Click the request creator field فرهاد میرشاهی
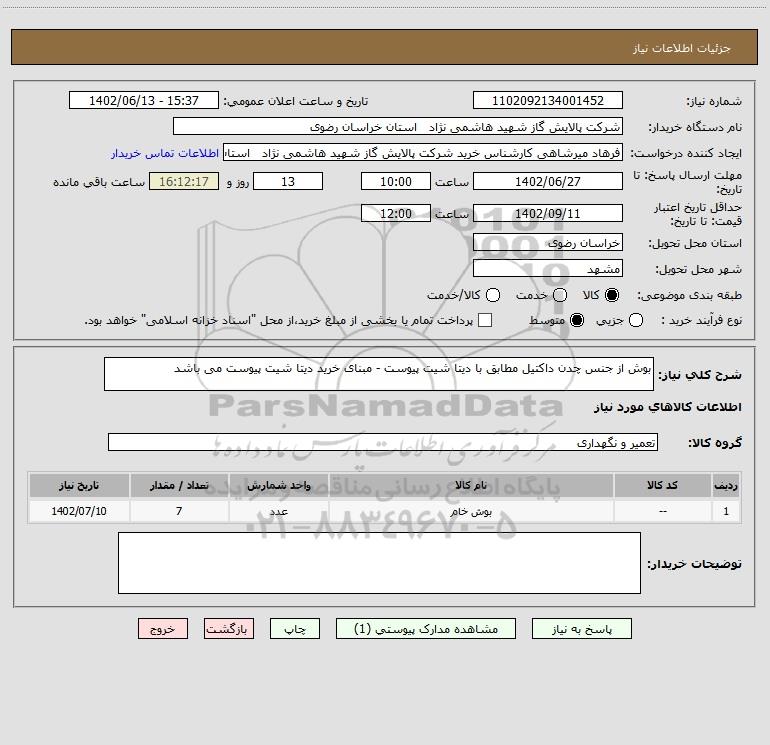The height and width of the screenshot is (745, 770). [x=423, y=153]
